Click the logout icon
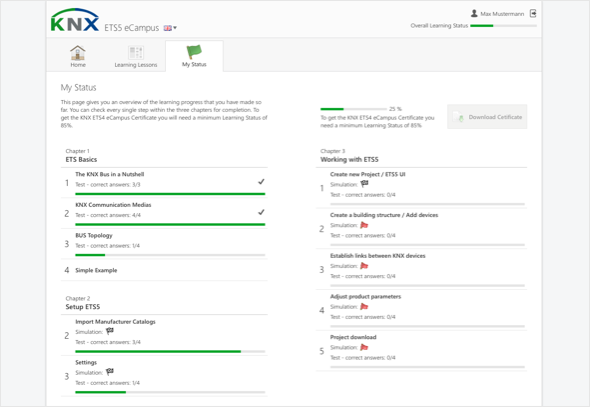 [533, 14]
